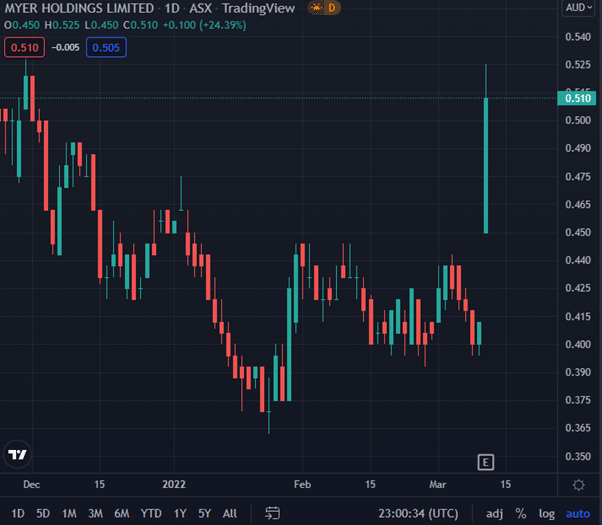The height and width of the screenshot is (525, 602).
Task: Select the 3M time range
Action: tap(95, 513)
